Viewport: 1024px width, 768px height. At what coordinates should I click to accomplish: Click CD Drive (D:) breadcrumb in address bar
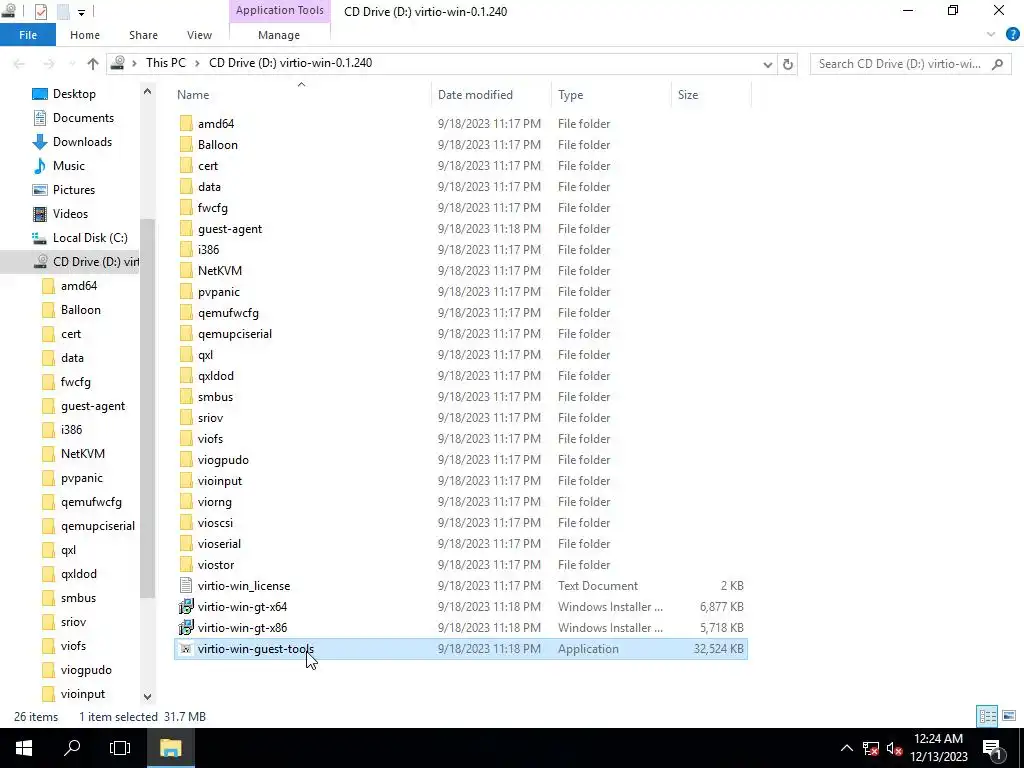click(290, 63)
